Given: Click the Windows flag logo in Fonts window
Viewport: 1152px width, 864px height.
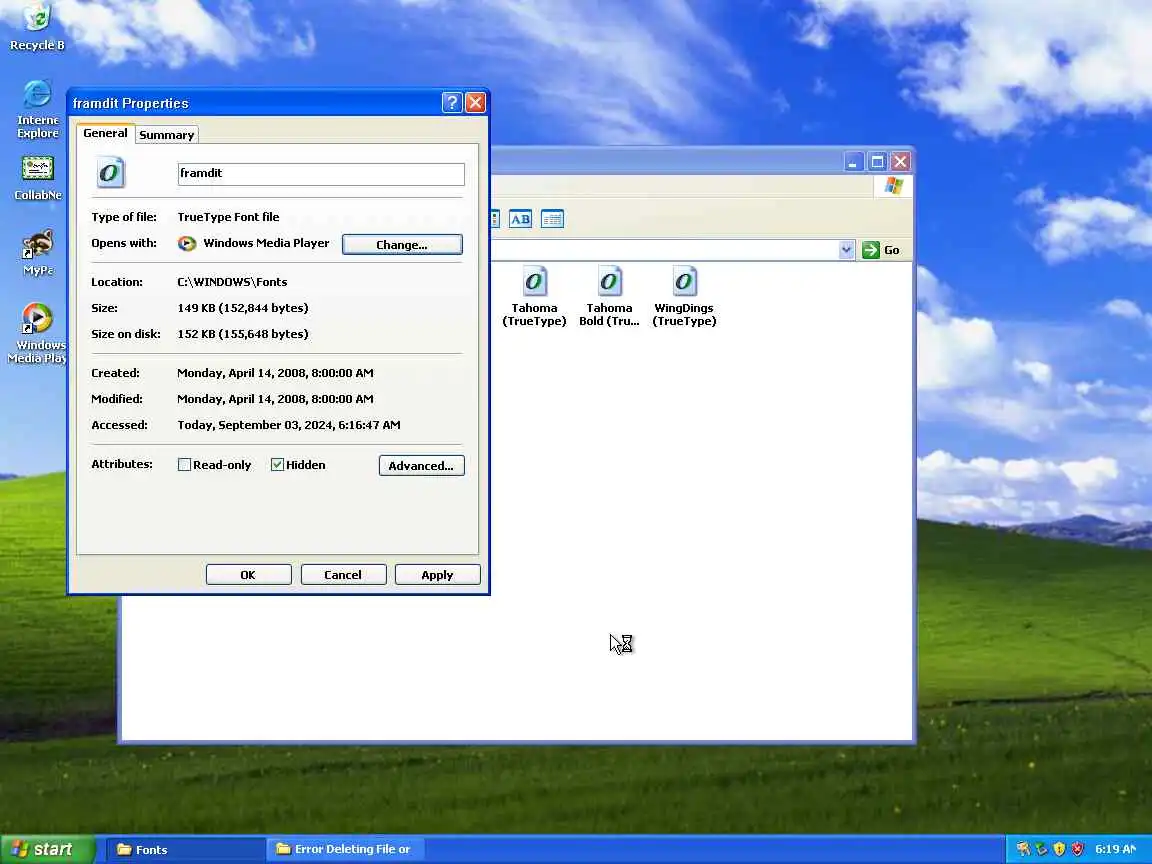Looking at the screenshot, I should pyautogui.click(x=893, y=186).
